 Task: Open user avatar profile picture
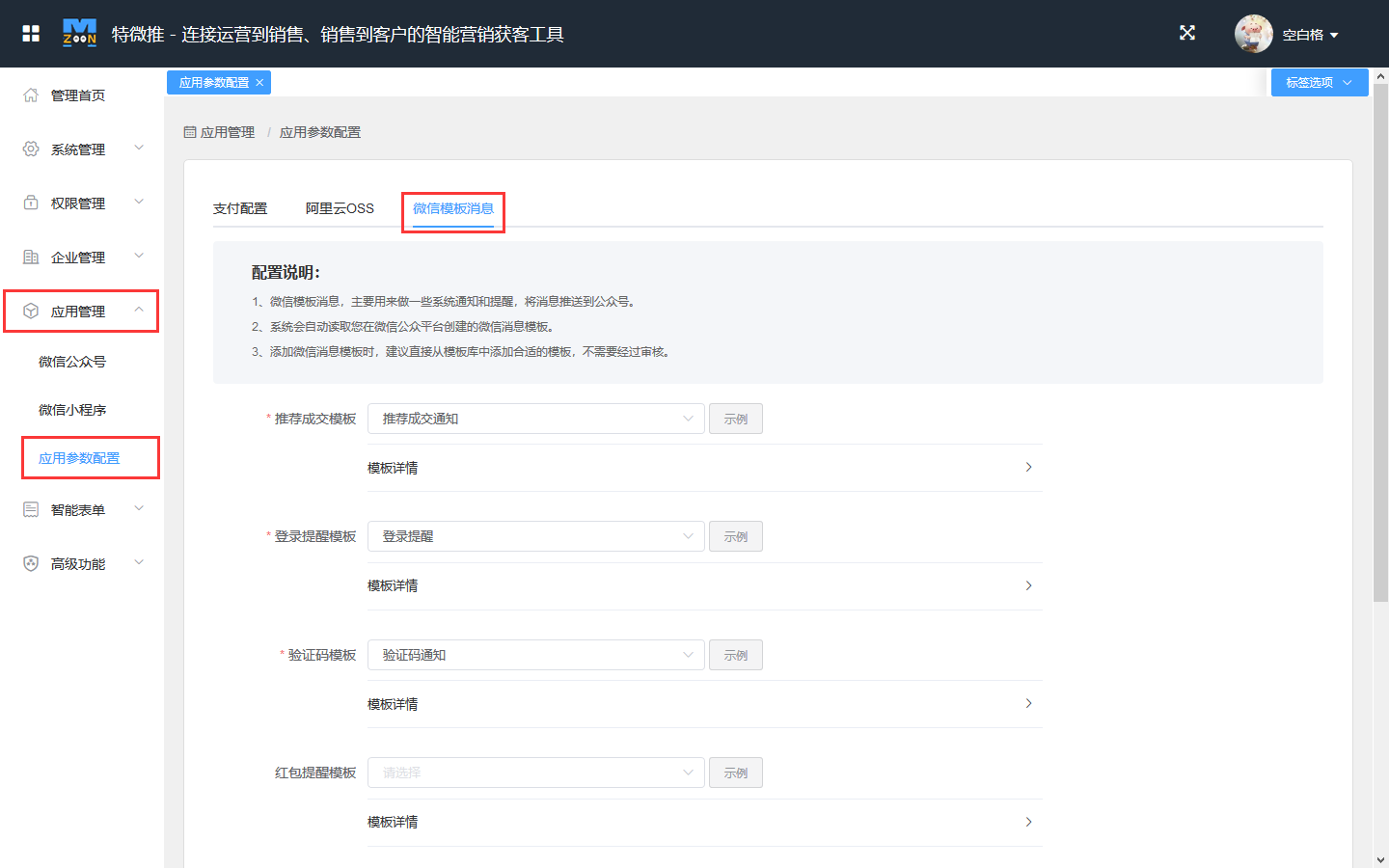(1253, 34)
